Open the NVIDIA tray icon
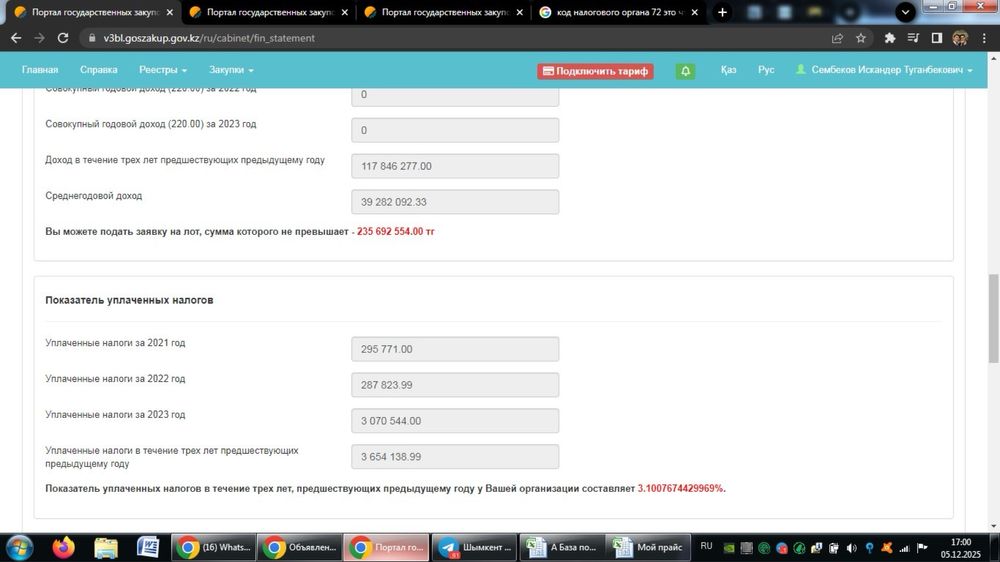The width and height of the screenshot is (1000, 562). coord(729,548)
